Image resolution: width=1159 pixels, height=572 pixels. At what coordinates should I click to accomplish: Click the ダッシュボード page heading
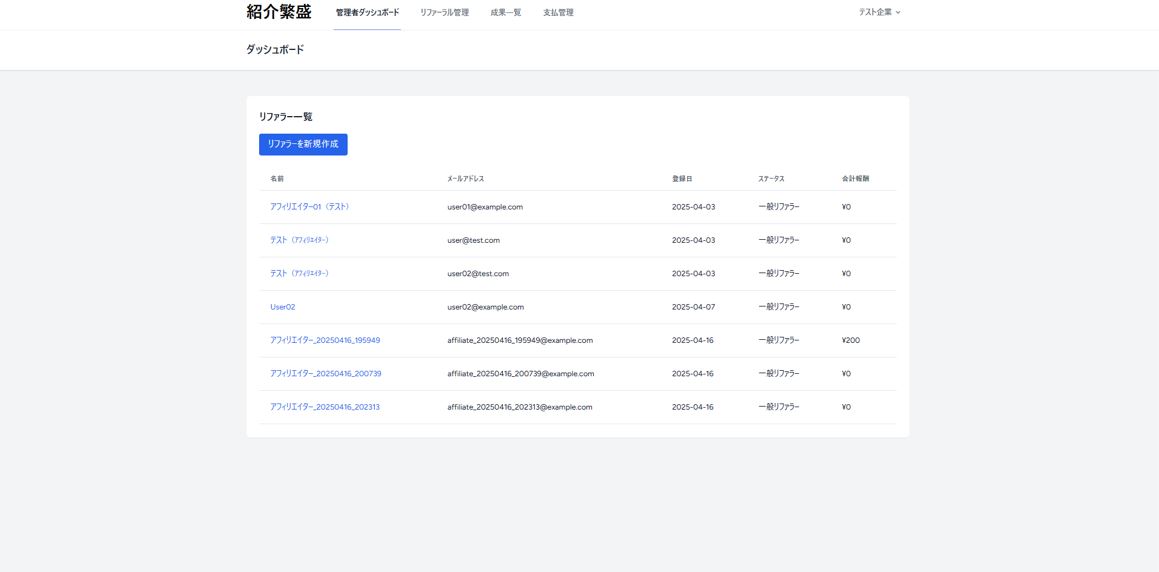click(x=275, y=50)
